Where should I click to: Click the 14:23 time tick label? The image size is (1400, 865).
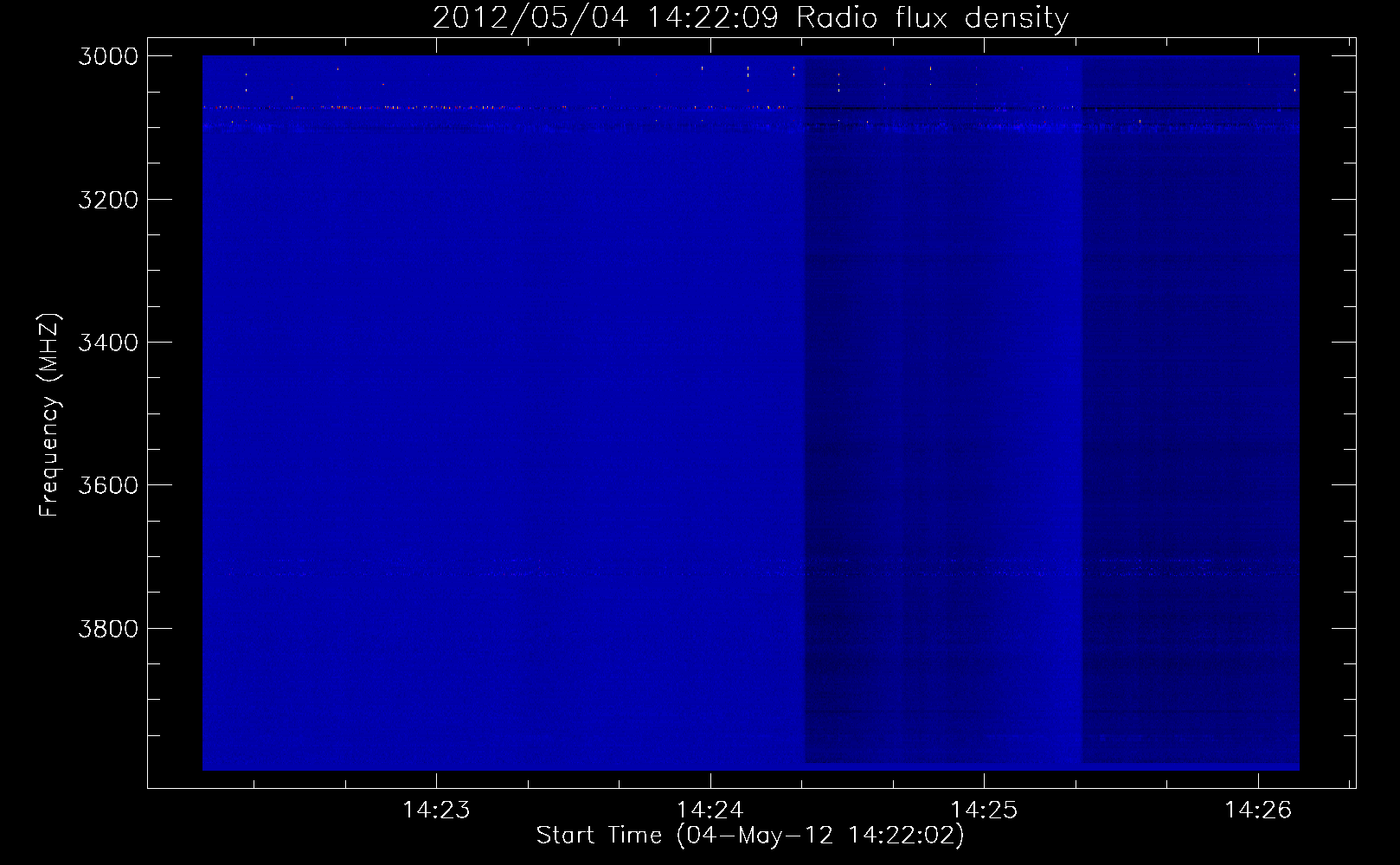point(437,810)
